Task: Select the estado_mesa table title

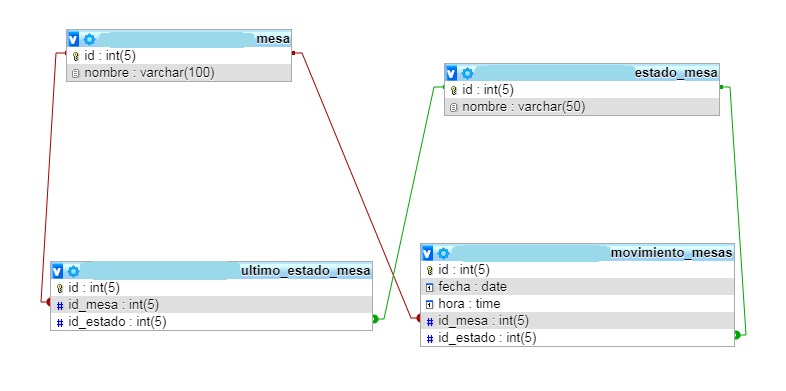Action: click(x=676, y=73)
